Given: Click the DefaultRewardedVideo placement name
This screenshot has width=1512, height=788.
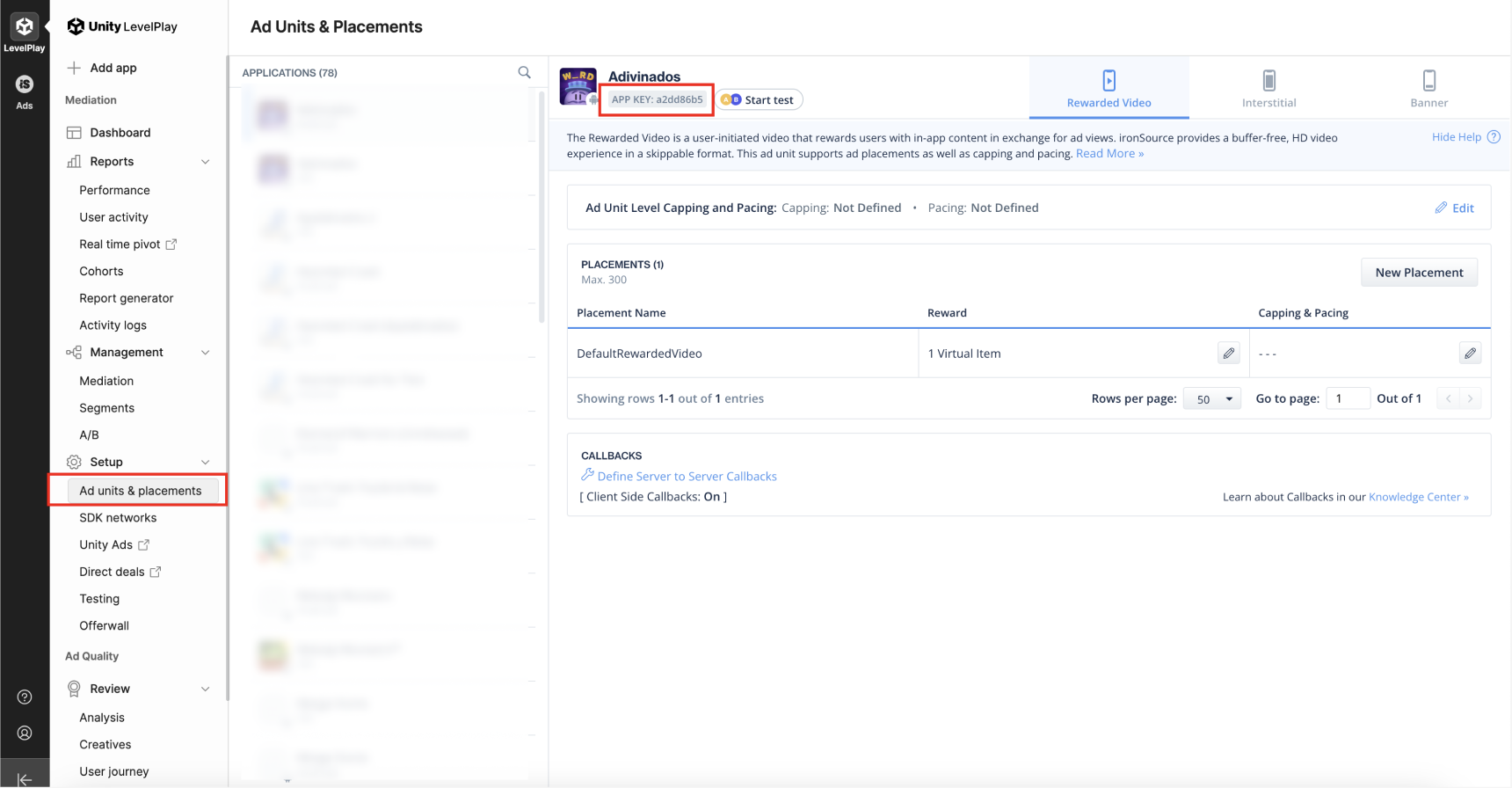Looking at the screenshot, I should (x=639, y=354).
